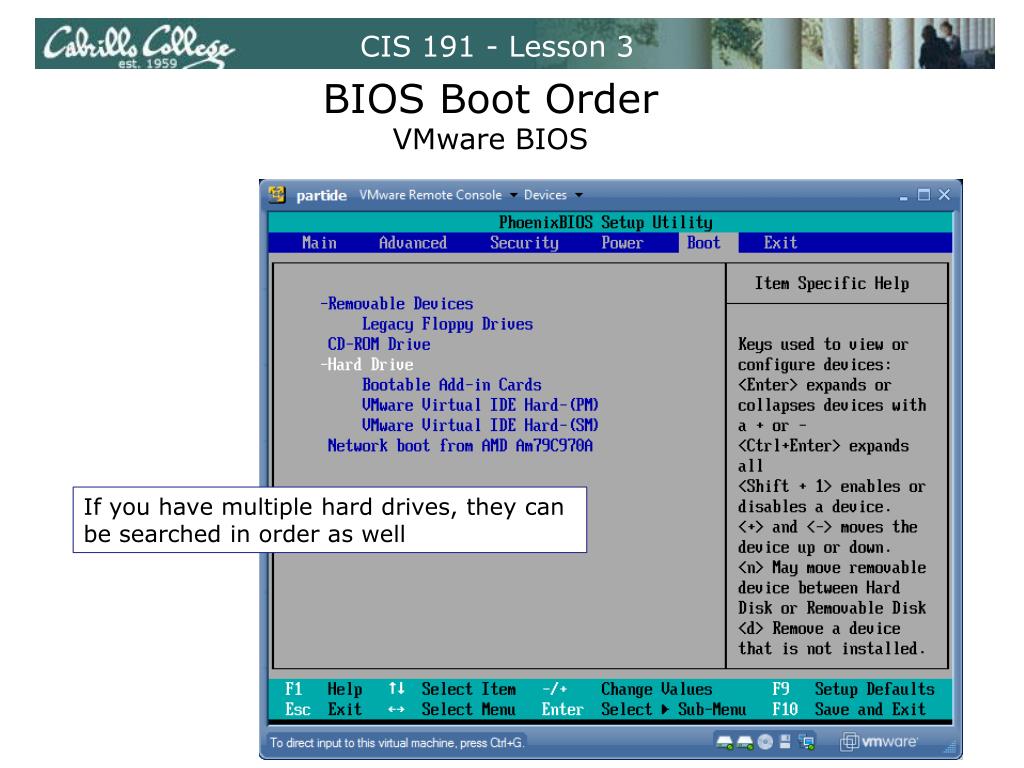
Task: Click the window resize grip corner
Action: [950, 747]
